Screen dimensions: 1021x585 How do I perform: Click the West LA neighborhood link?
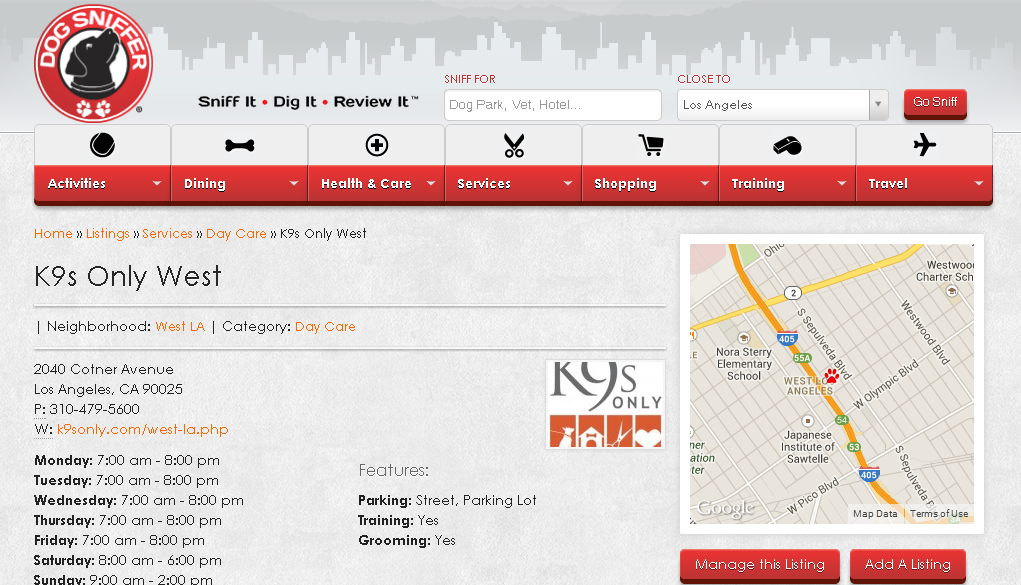point(180,326)
